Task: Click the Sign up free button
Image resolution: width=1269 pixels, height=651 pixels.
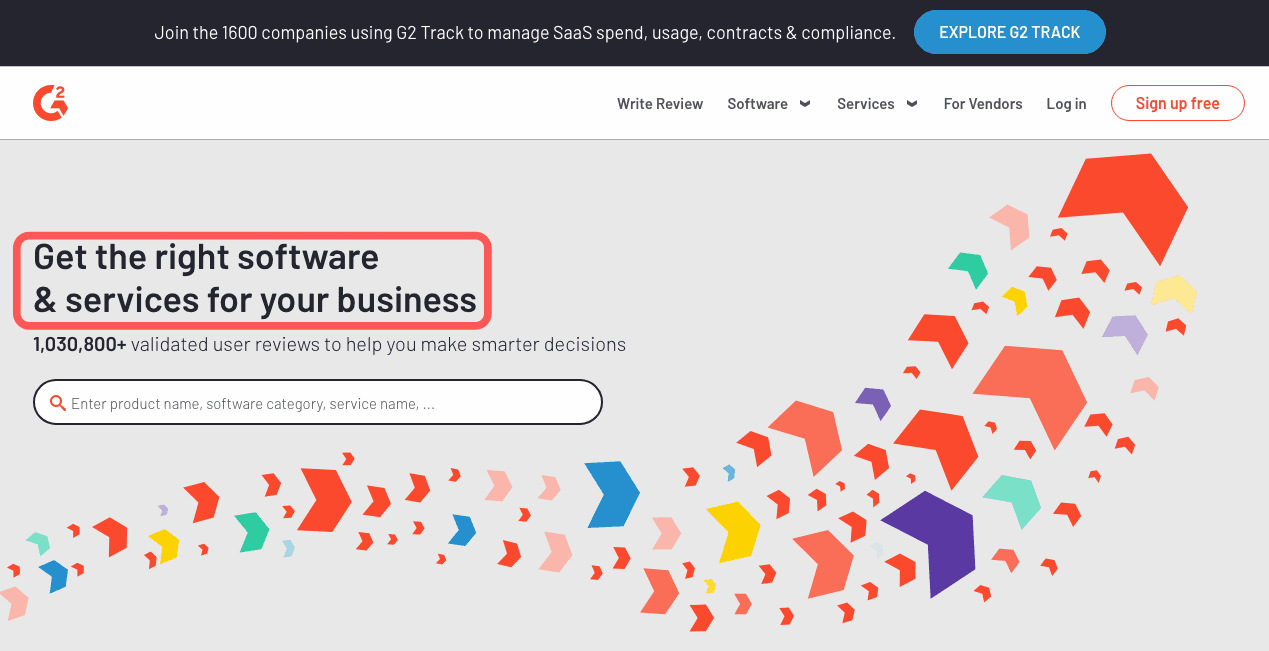Action: coord(1177,103)
